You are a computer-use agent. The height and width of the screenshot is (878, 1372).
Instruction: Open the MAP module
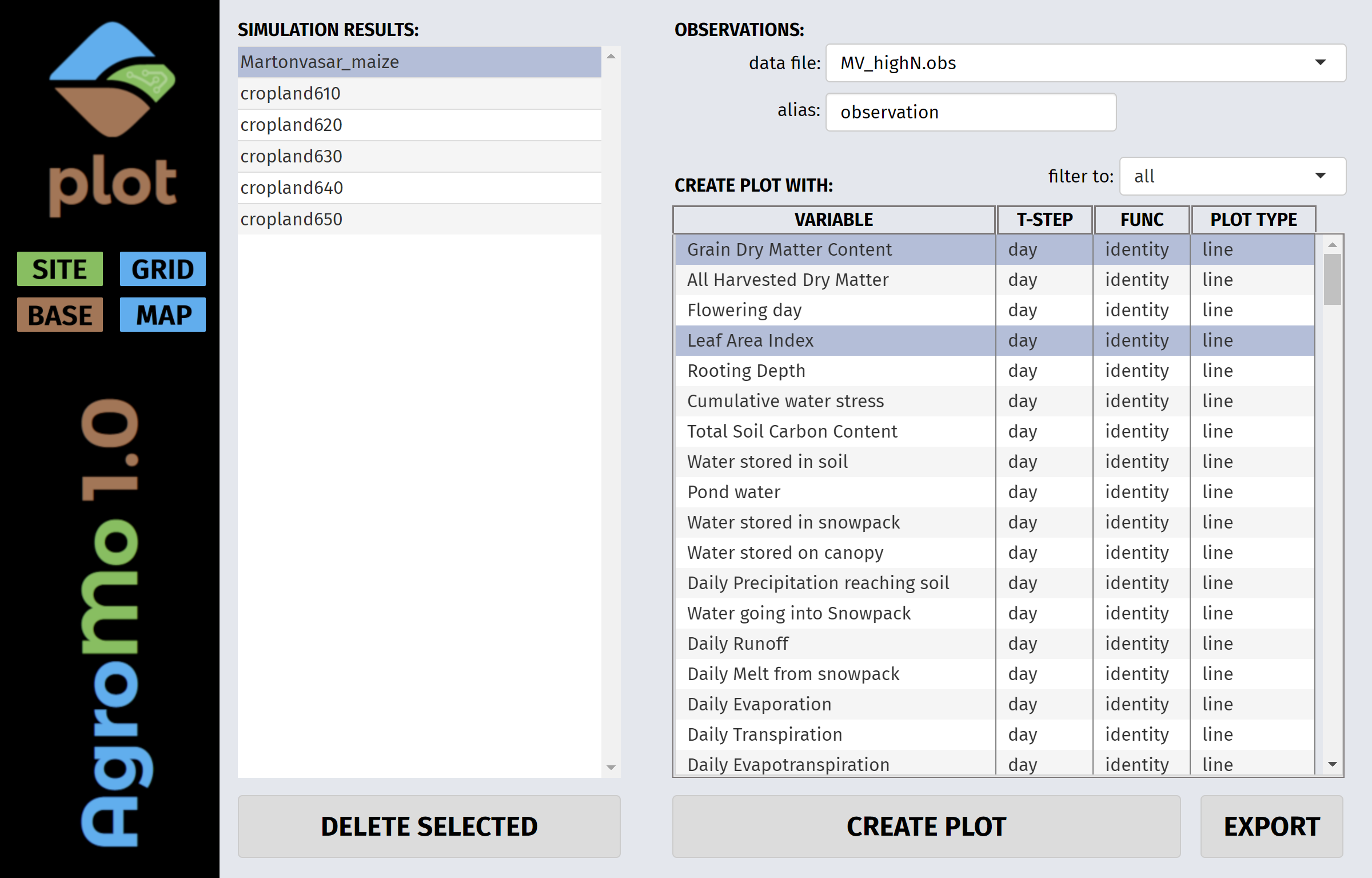(162, 315)
